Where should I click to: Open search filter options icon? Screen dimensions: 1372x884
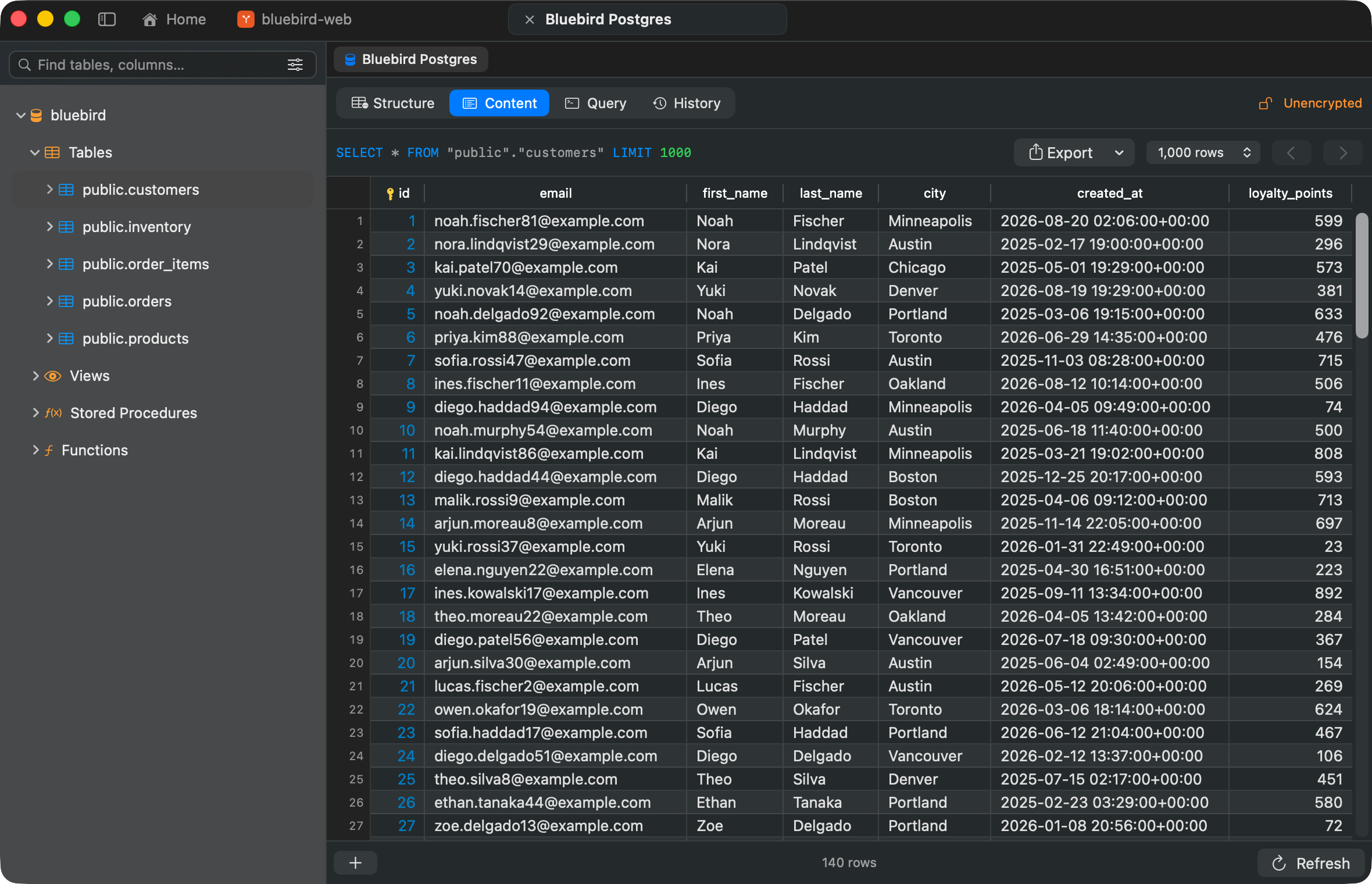click(295, 65)
